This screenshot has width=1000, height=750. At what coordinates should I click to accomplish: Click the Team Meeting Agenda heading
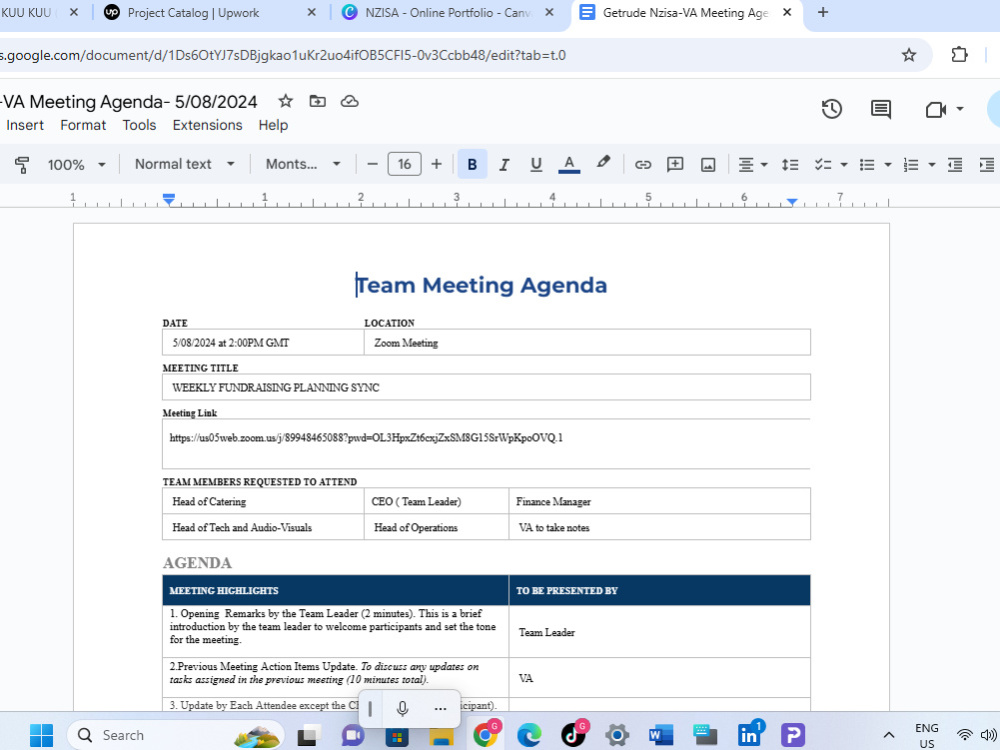coord(482,285)
